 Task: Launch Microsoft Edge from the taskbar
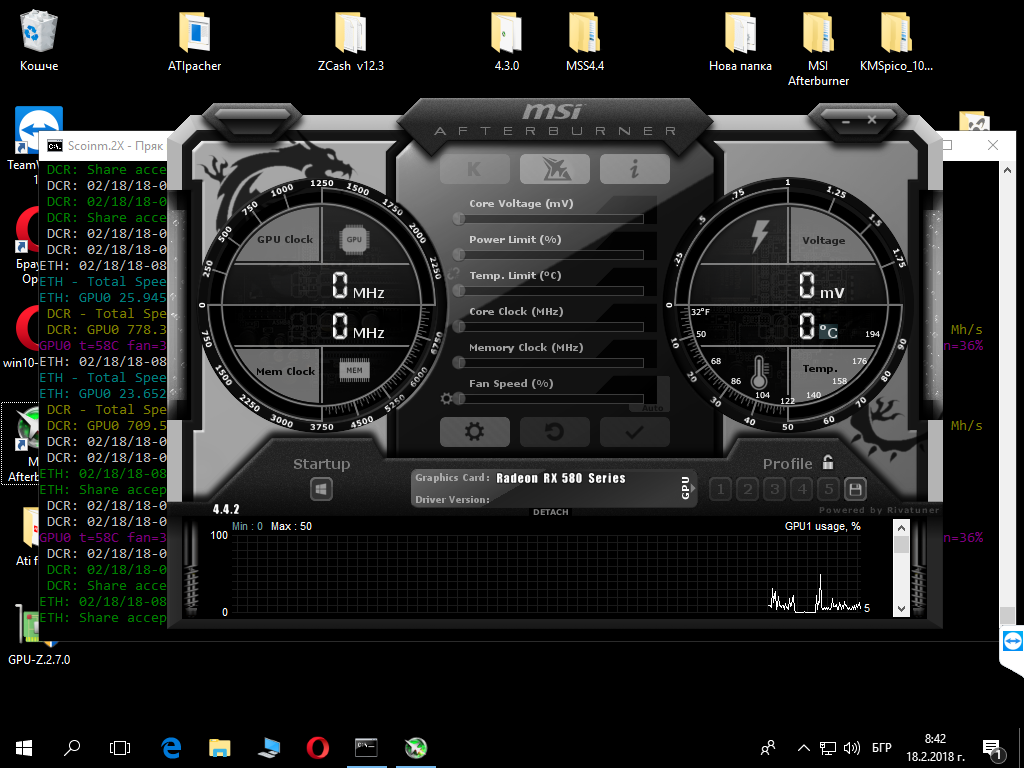[x=171, y=748]
